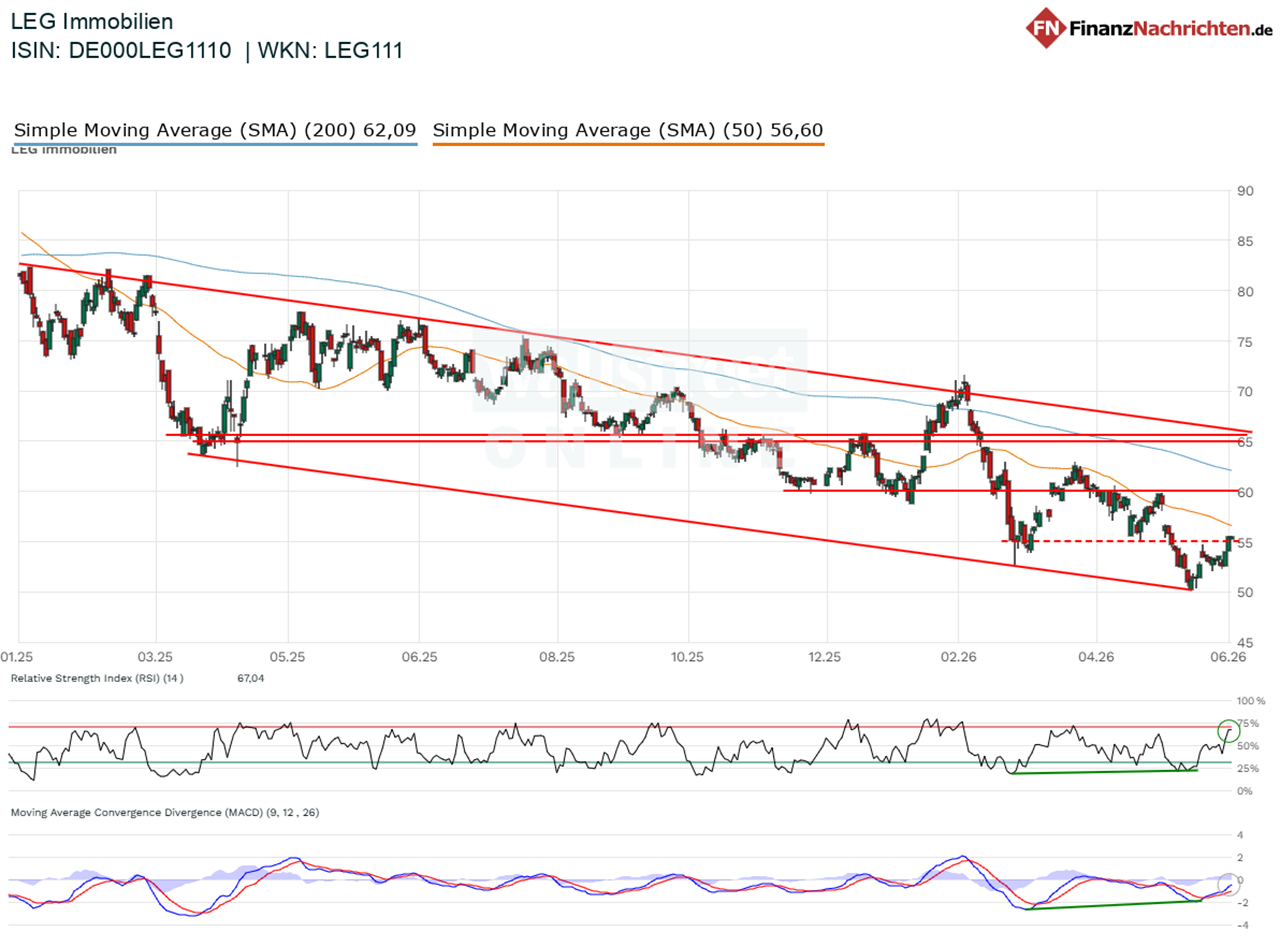Click the 75% label on the RSI axis
The width and height of the screenshot is (1280, 940).
[x=1248, y=723]
